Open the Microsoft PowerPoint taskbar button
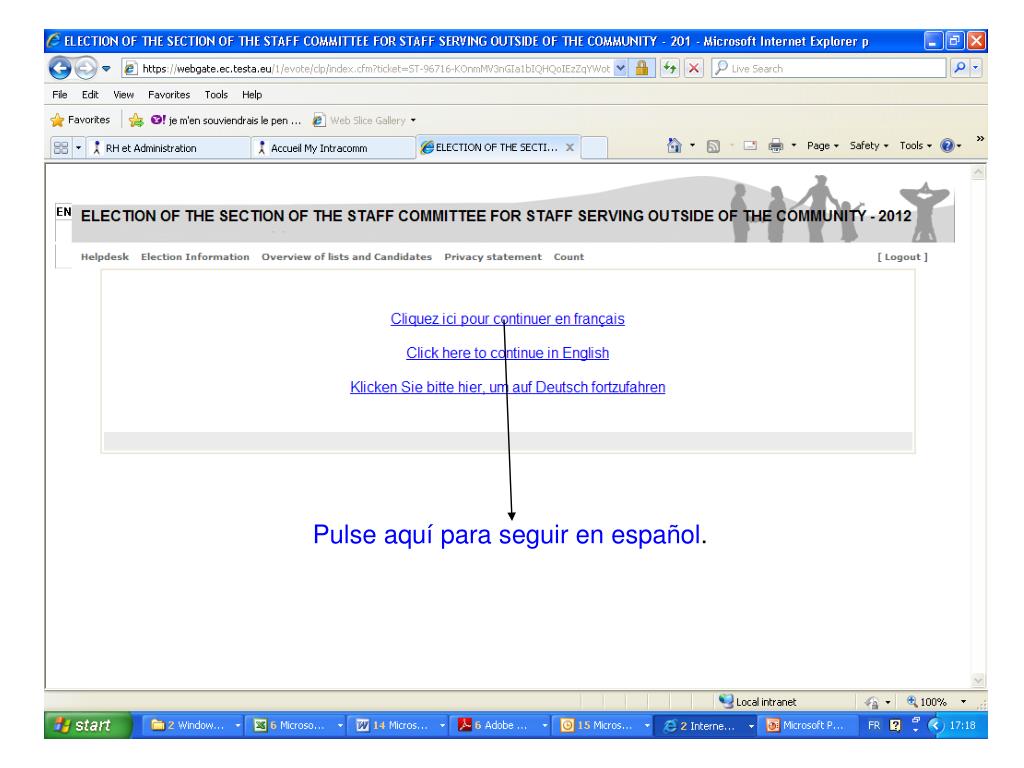 point(808,725)
